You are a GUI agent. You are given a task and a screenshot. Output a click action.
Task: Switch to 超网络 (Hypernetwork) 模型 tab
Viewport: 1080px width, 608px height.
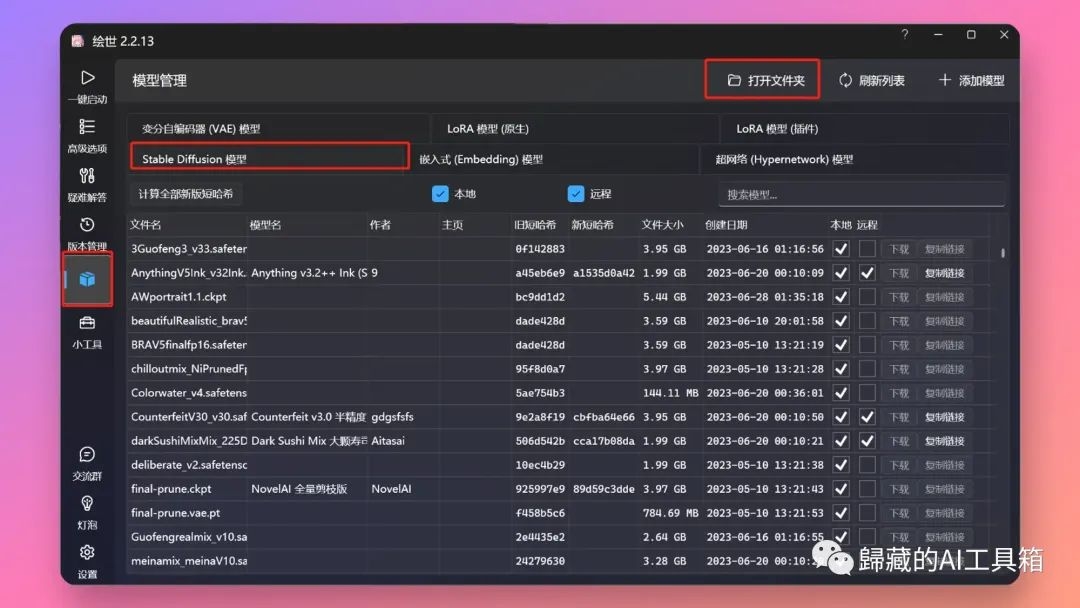(x=855, y=159)
